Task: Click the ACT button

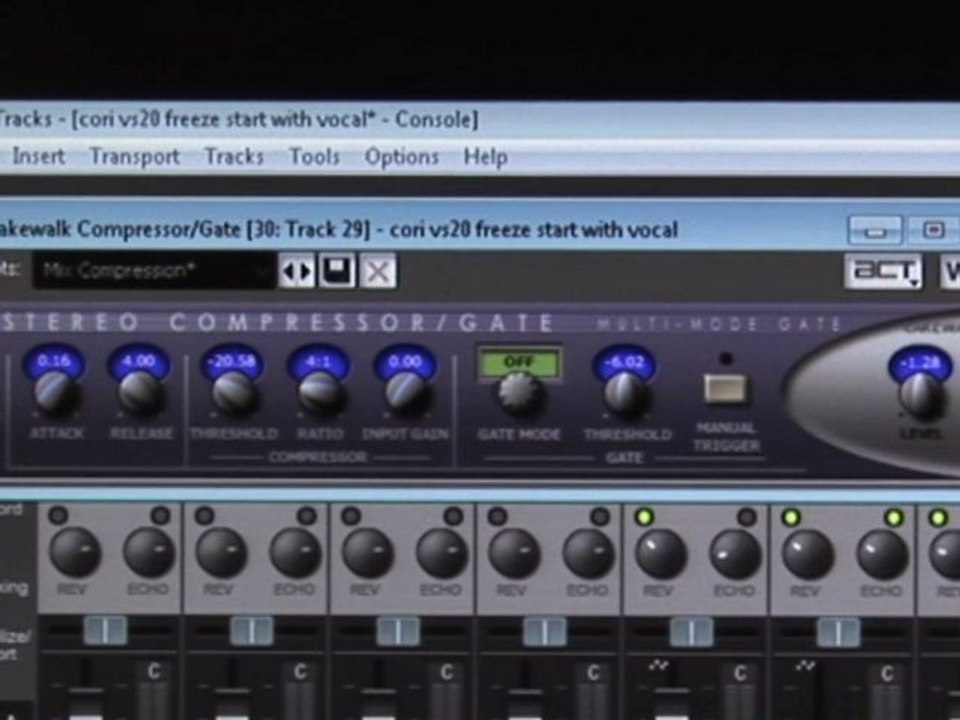Action: [883, 271]
